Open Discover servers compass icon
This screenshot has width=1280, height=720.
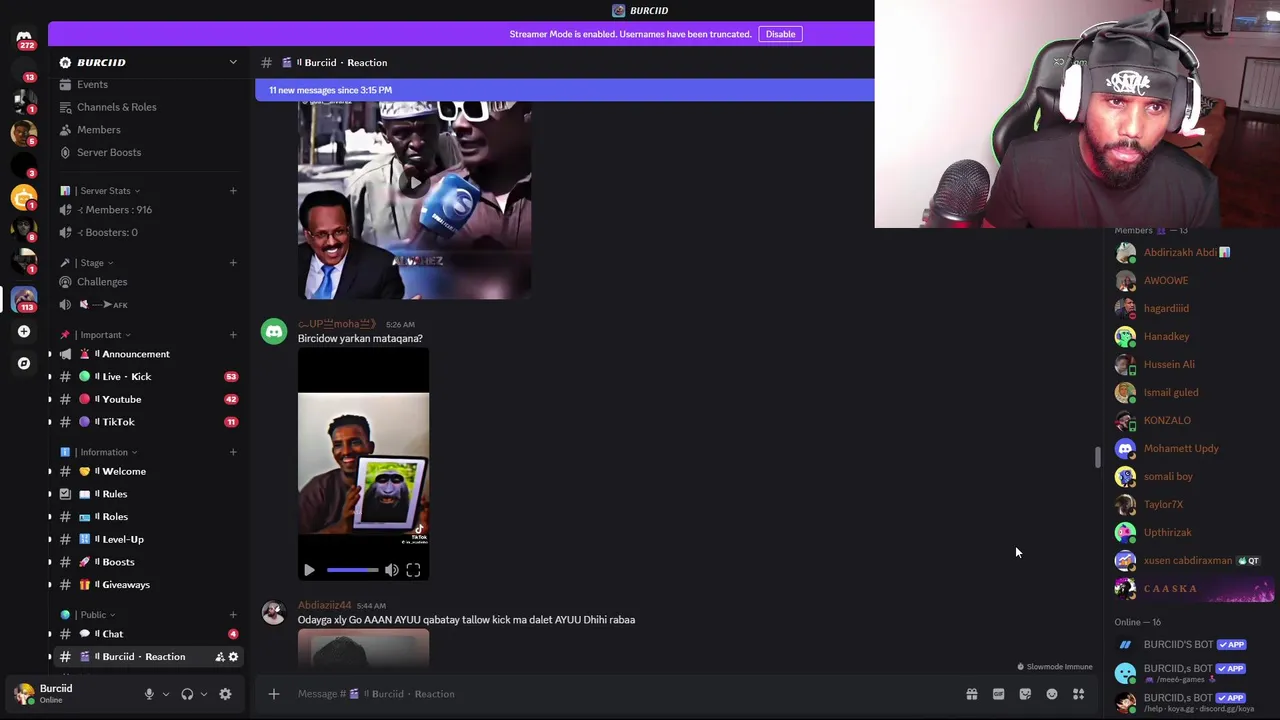coord(24,363)
